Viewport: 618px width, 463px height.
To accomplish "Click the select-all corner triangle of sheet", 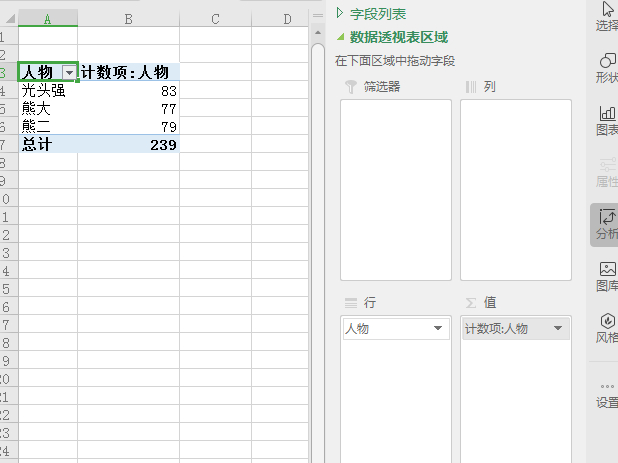I will point(10,19).
